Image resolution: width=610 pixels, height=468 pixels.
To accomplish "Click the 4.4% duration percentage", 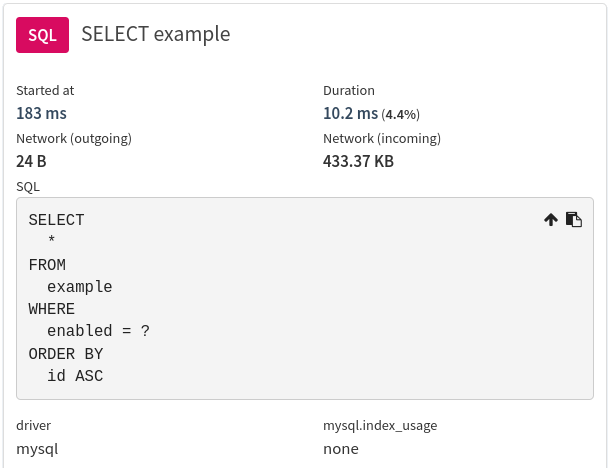I will tap(400, 115).
